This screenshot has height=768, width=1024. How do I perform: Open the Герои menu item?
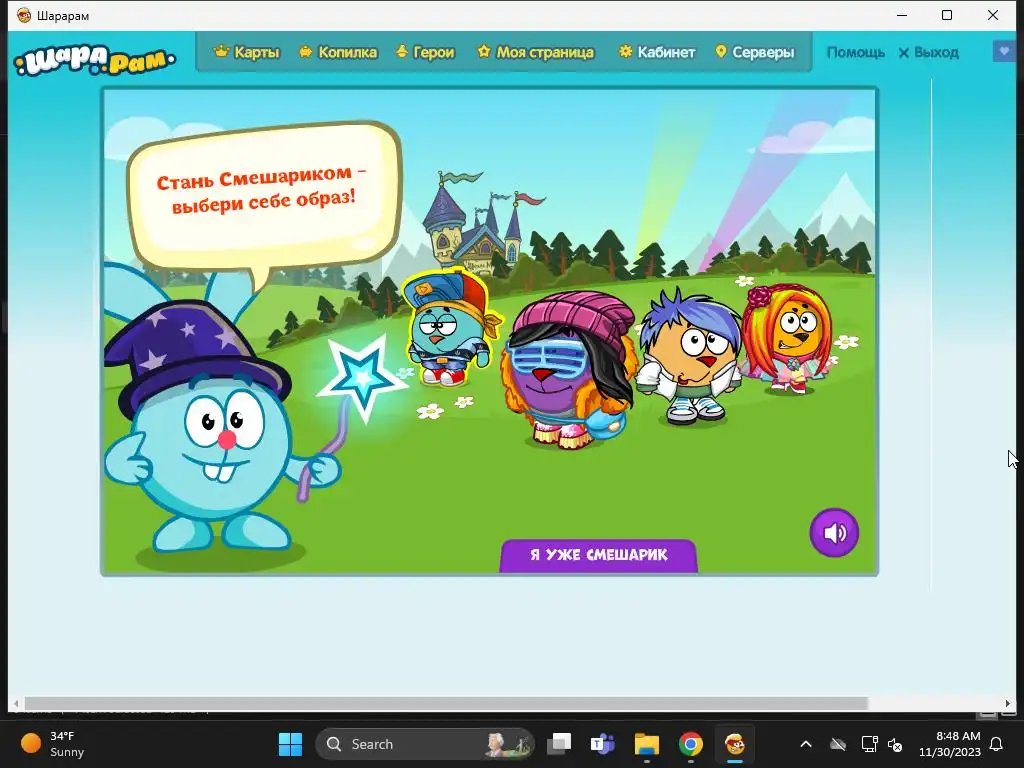pos(425,52)
